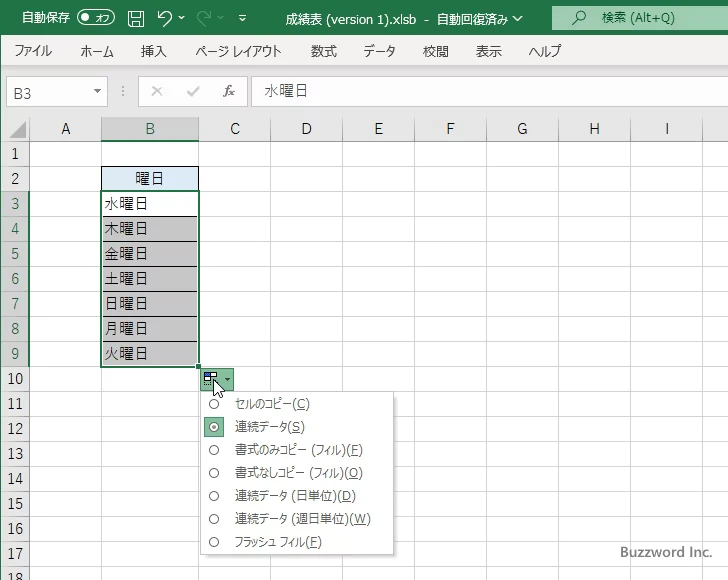728x580 pixels.
Task: Click the formula bar Cancel X icon
Action: pos(157,91)
